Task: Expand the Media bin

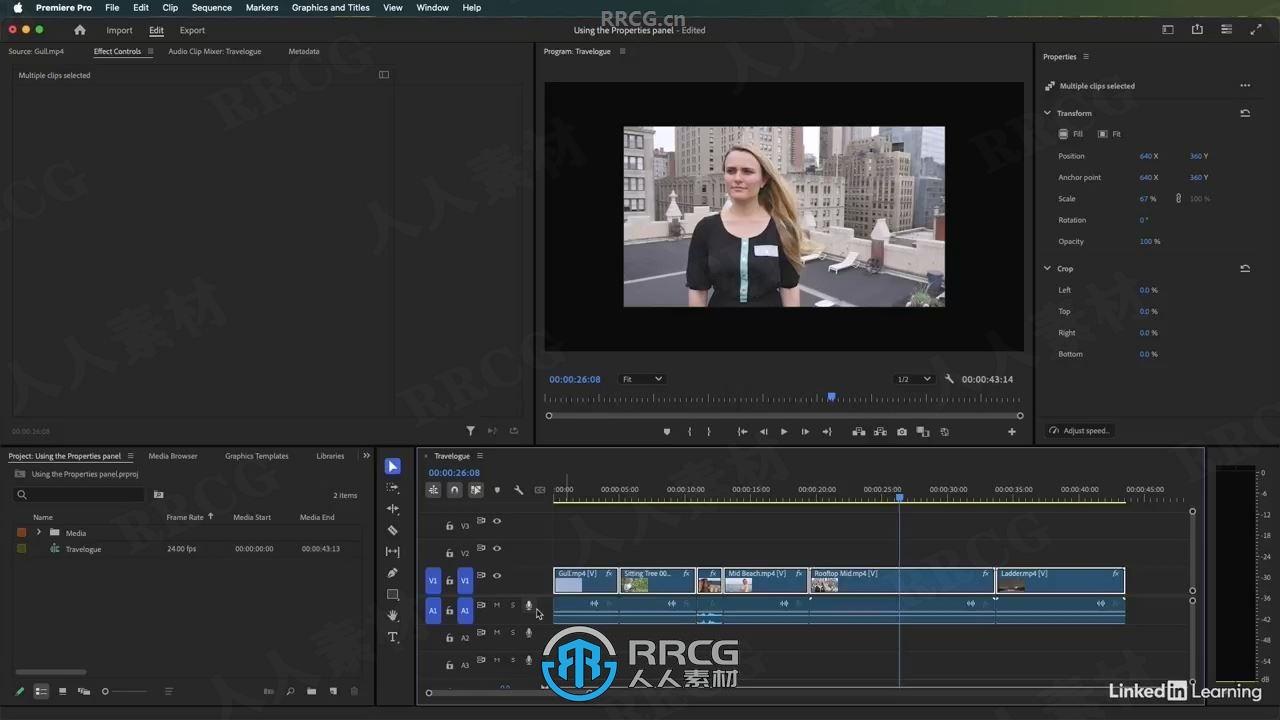Action: click(39, 532)
